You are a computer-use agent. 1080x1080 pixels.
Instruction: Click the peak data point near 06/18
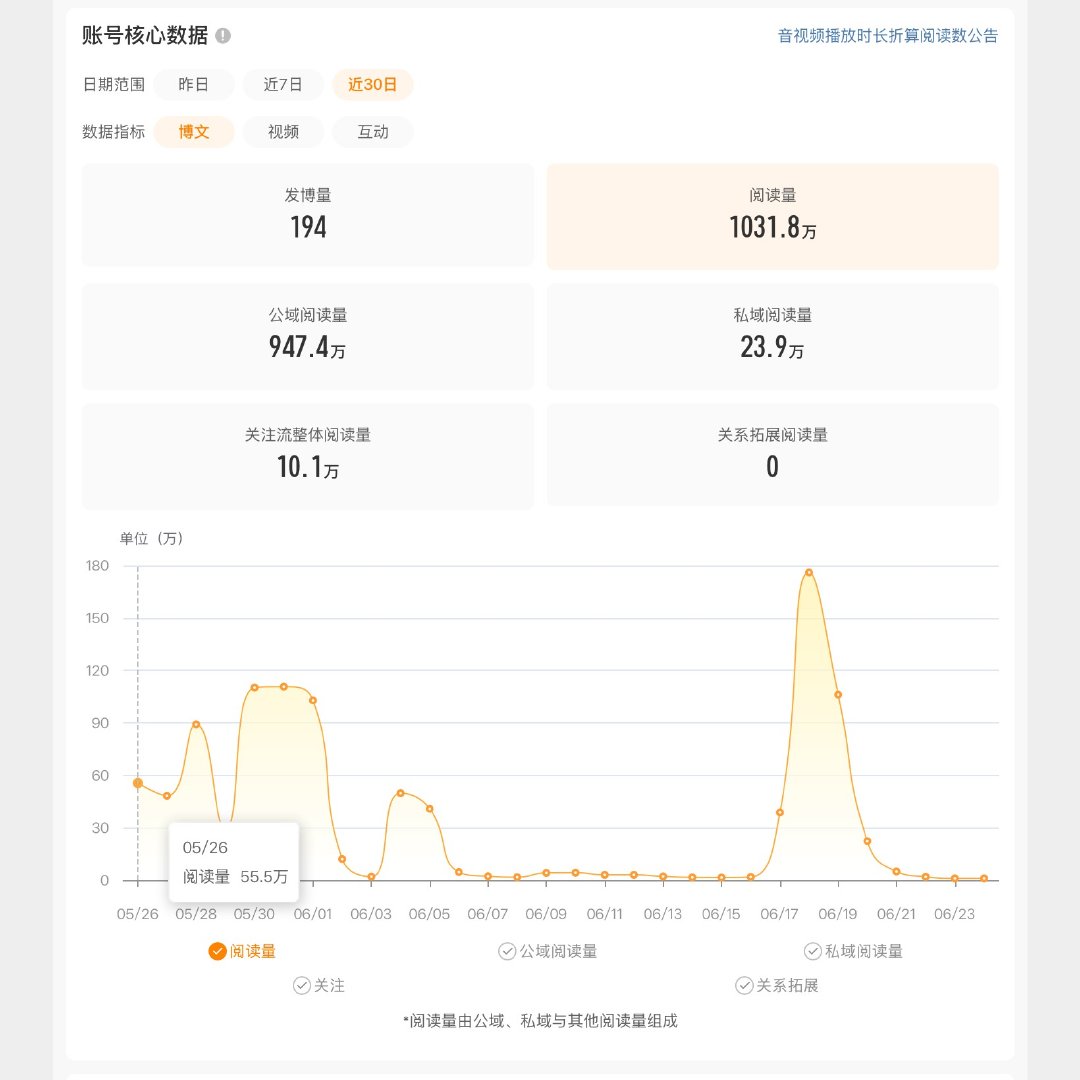coord(809,572)
